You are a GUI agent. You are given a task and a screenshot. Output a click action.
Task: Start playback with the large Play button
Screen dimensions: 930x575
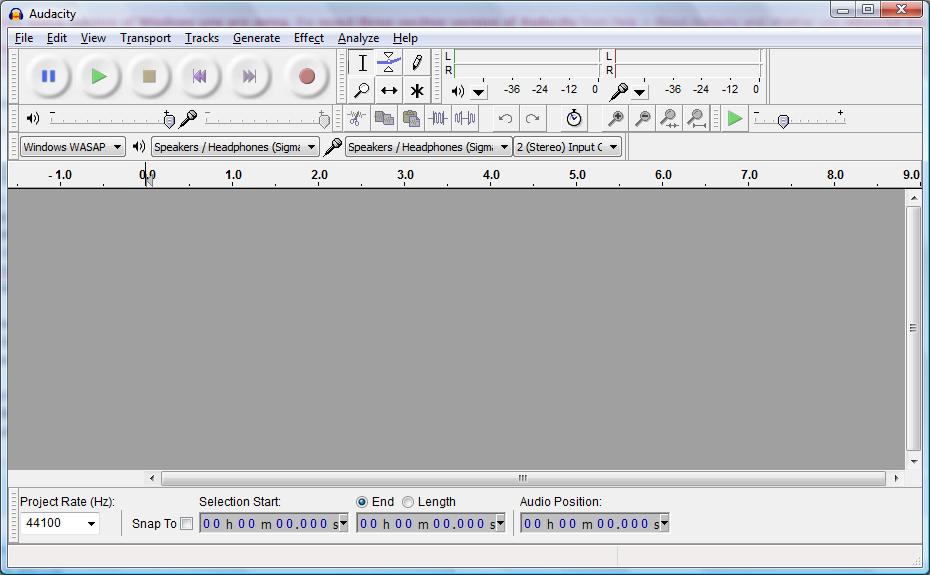98,77
